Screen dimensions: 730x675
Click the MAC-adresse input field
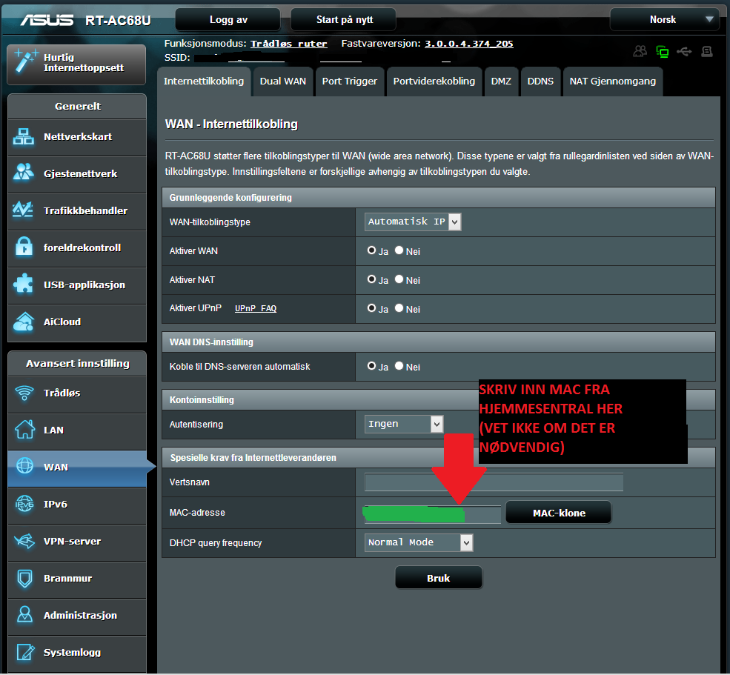[432, 513]
